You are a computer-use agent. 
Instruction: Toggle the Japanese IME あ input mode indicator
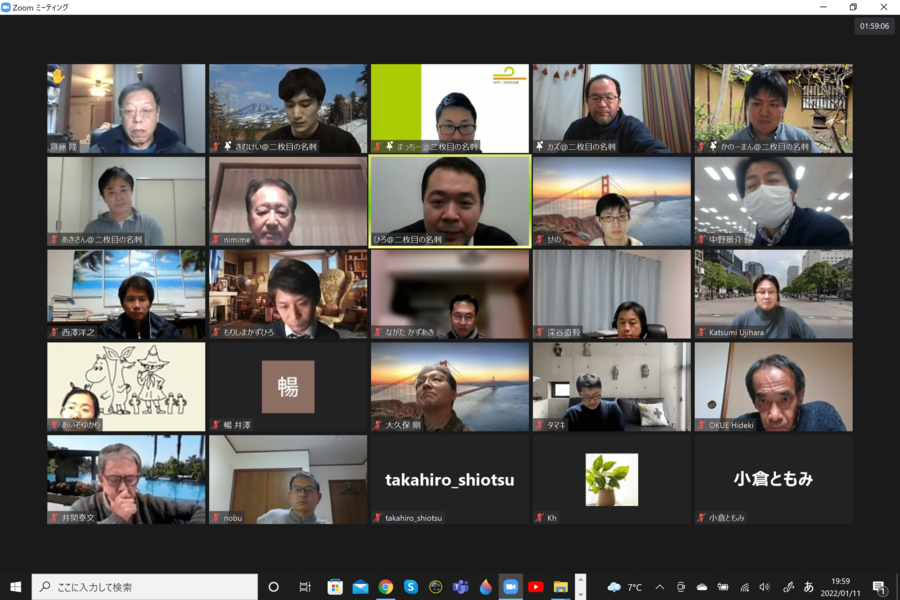(808, 587)
